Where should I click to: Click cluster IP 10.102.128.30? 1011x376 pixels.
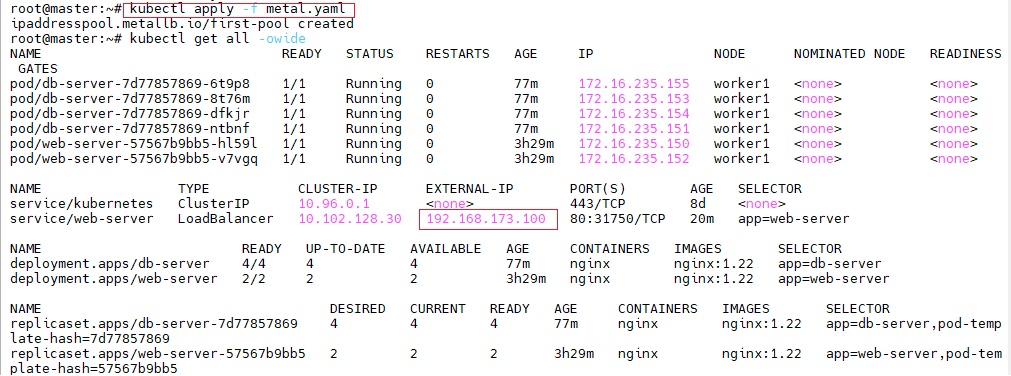[x=349, y=219]
